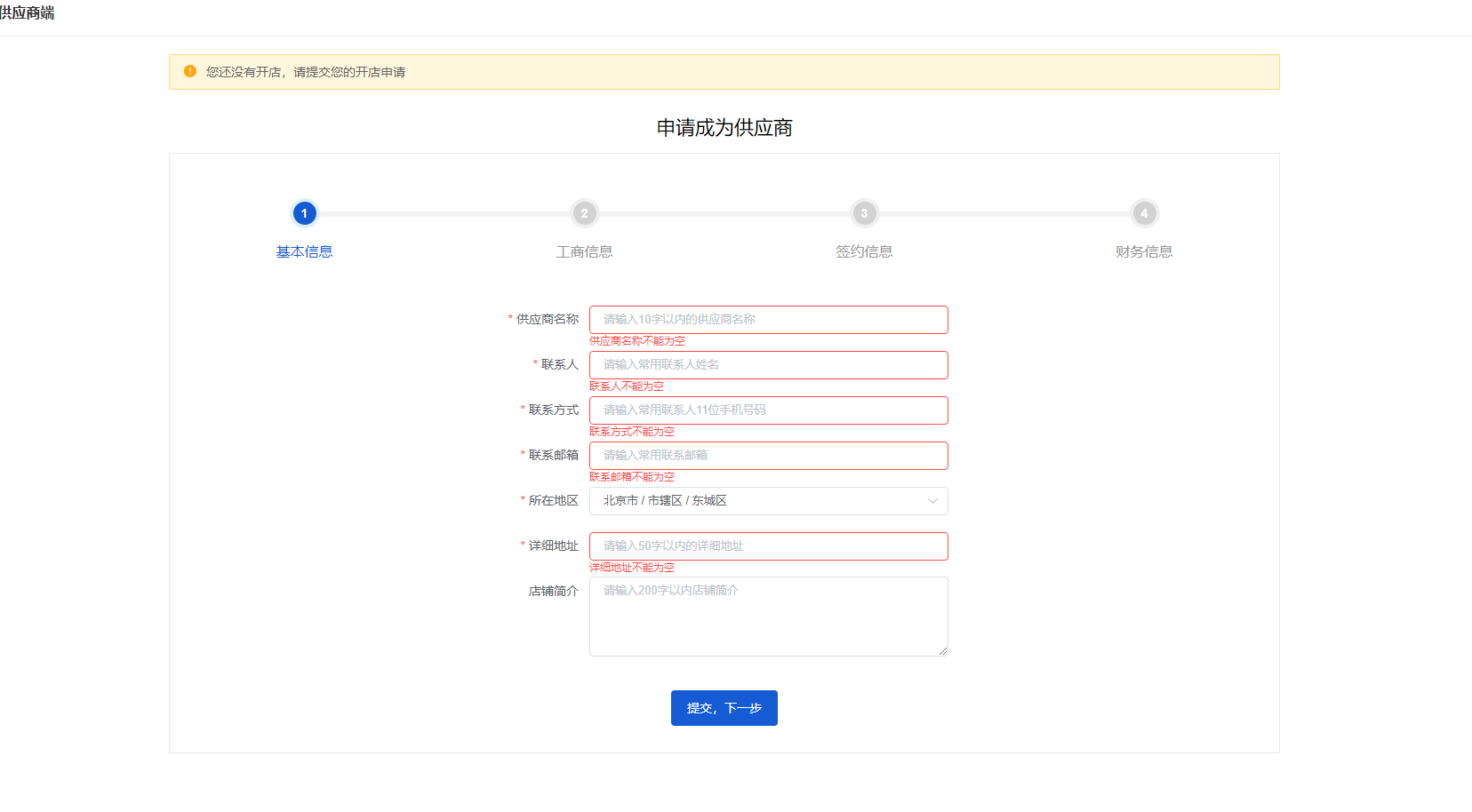The image size is (1472, 812).
Task: Open the 工商信息 step label
Action: click(584, 251)
